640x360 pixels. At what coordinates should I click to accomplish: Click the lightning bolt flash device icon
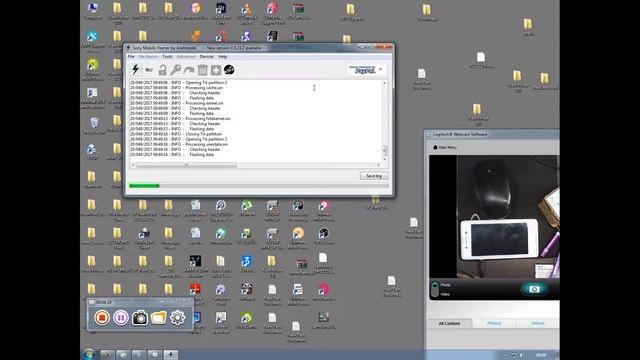136,70
